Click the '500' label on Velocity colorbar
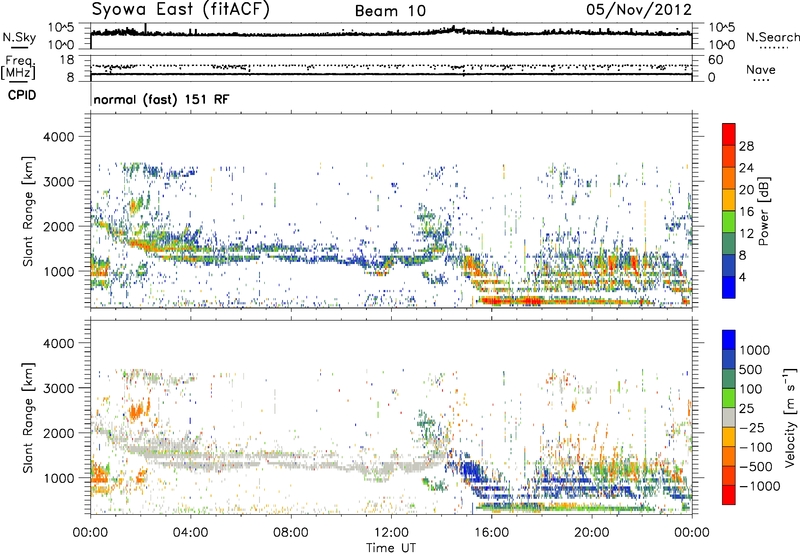Viewport: 800px width, 554px height. pyautogui.click(x=751, y=370)
